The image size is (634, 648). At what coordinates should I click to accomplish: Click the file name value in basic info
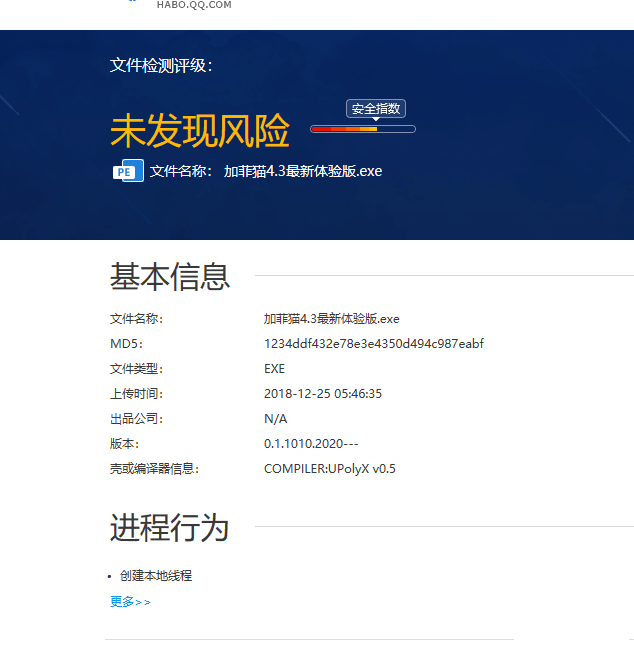(x=331, y=319)
